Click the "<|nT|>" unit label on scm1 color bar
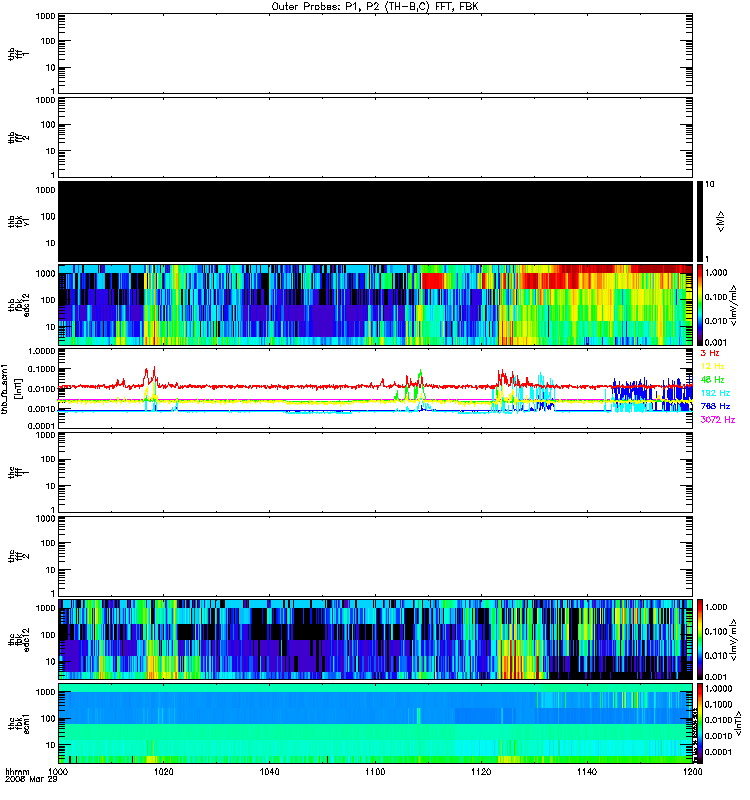 737,724
